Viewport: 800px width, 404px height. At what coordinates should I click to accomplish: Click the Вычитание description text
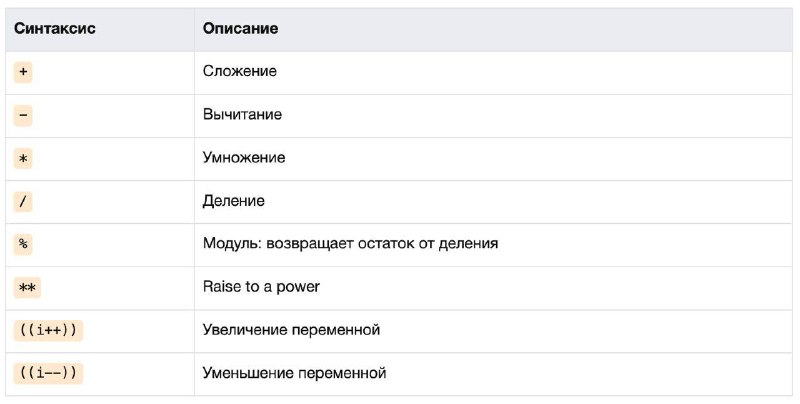pyautogui.click(x=242, y=114)
